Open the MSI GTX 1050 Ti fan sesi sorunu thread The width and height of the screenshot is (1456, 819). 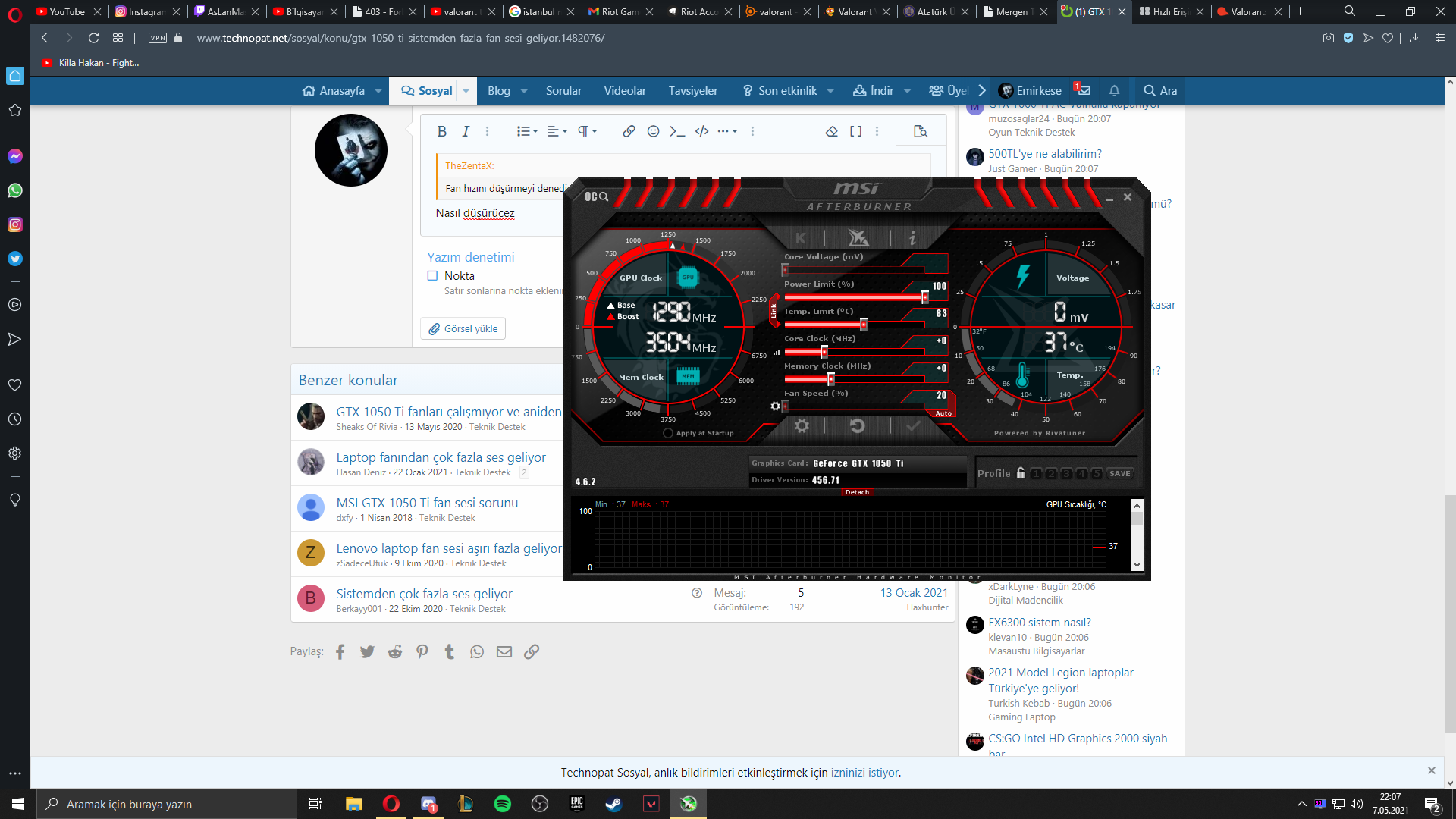point(427,503)
